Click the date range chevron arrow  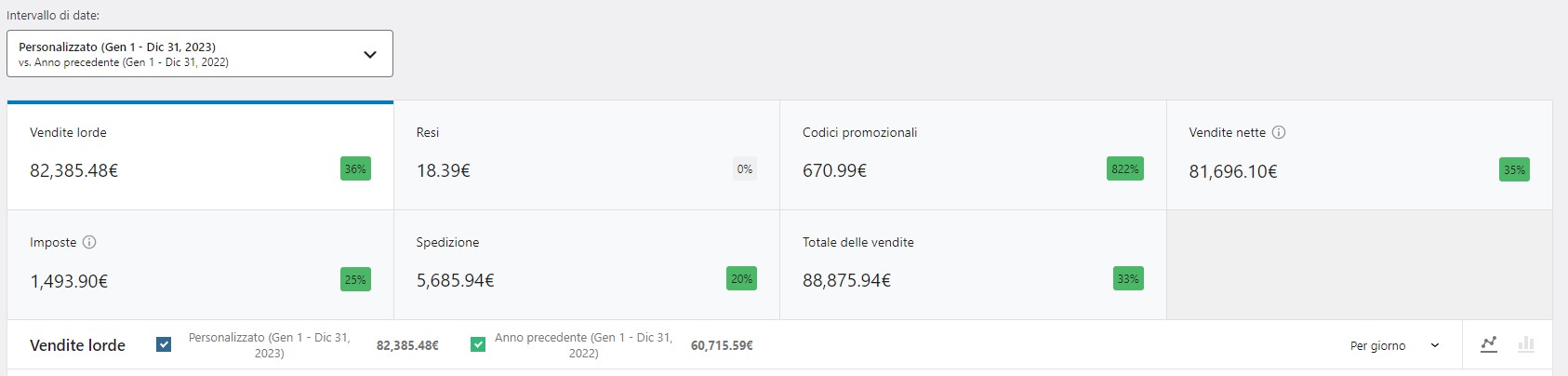[369, 54]
